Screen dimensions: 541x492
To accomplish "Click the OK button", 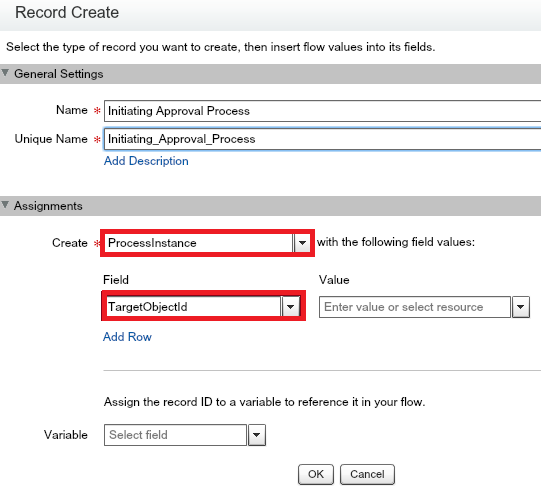I will pos(316,474).
